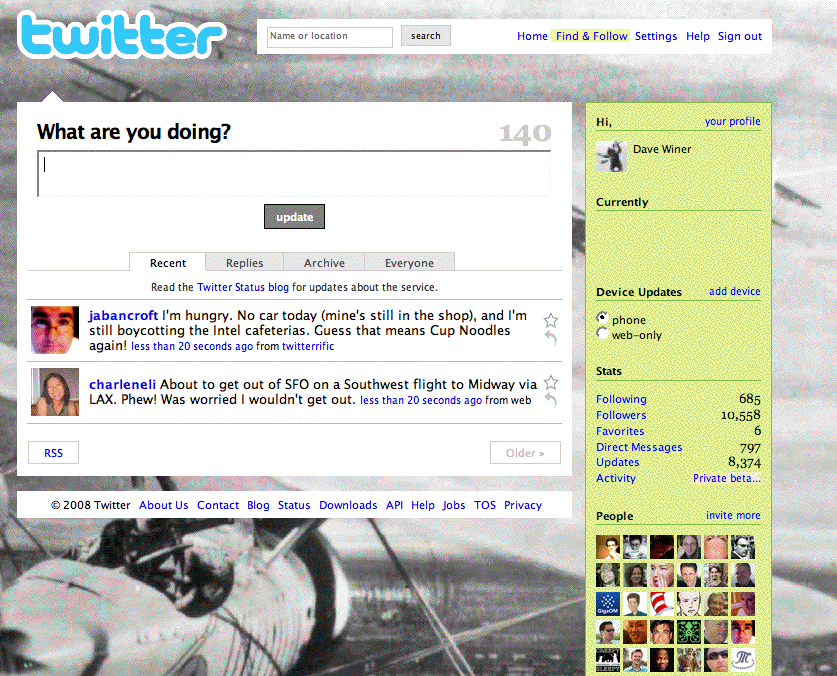Open jabancroft's profile picture
The height and width of the screenshot is (676, 837).
pos(55,330)
